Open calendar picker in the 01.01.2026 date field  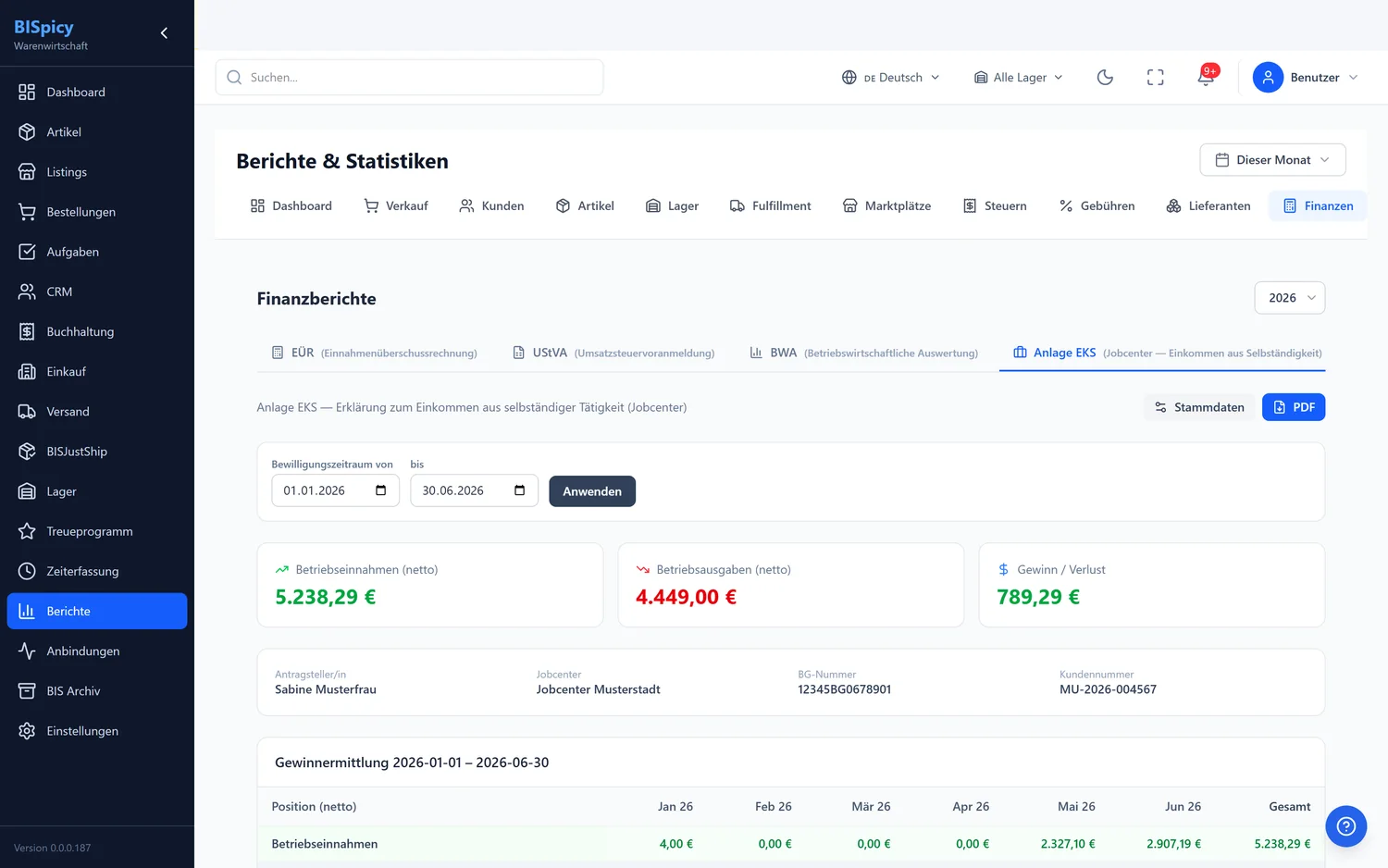coord(380,490)
